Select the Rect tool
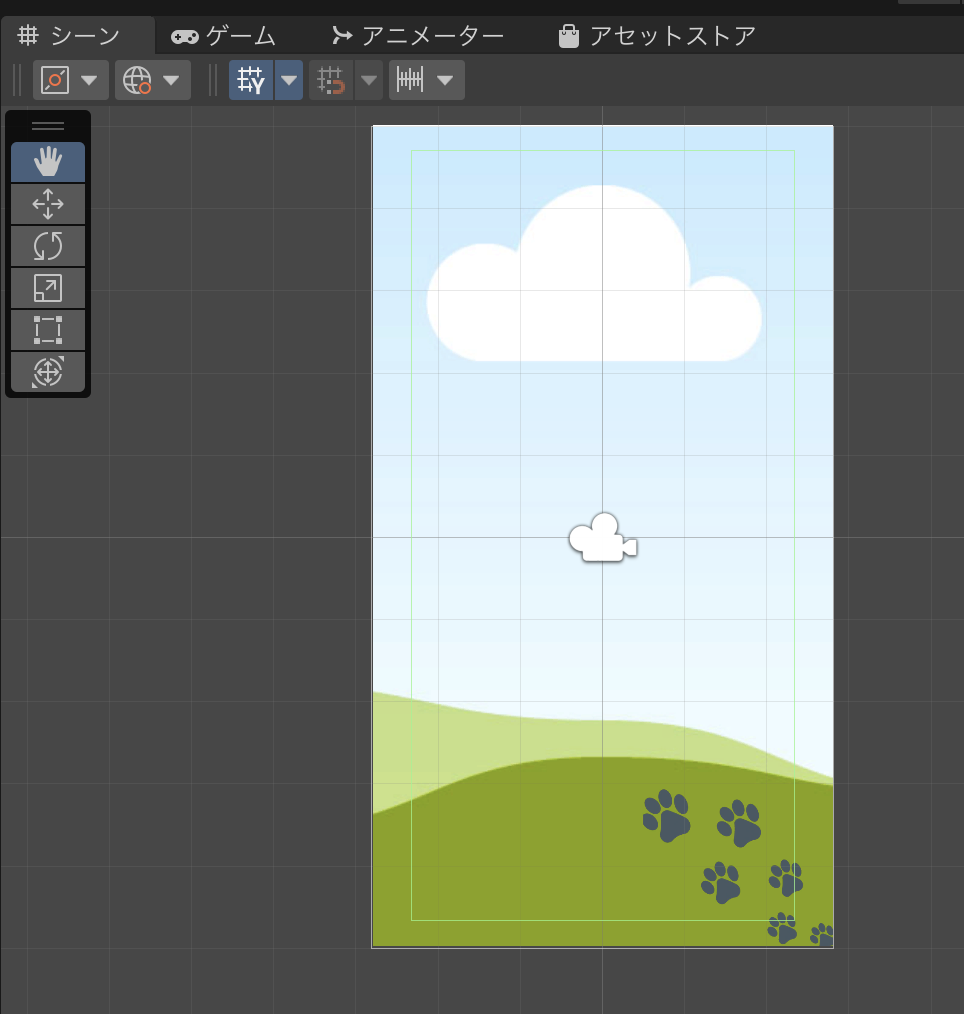The width and height of the screenshot is (964, 1014). click(48, 330)
